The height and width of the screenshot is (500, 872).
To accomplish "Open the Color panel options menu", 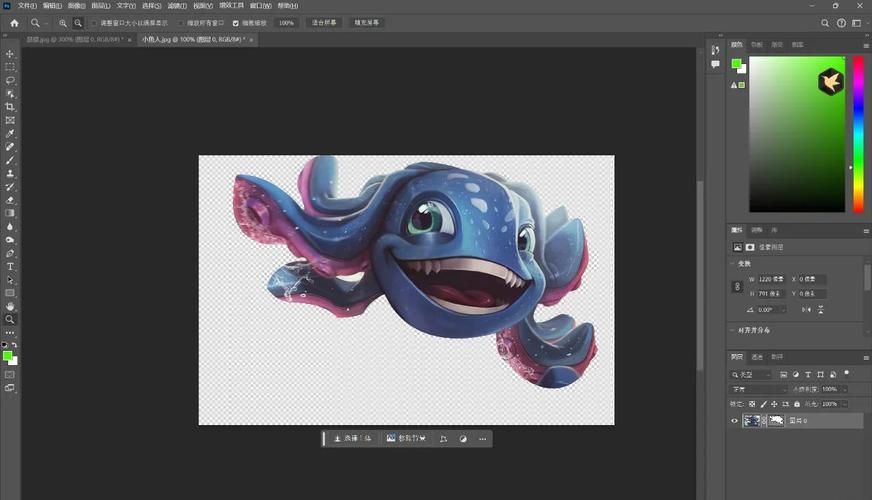I will click(866, 46).
